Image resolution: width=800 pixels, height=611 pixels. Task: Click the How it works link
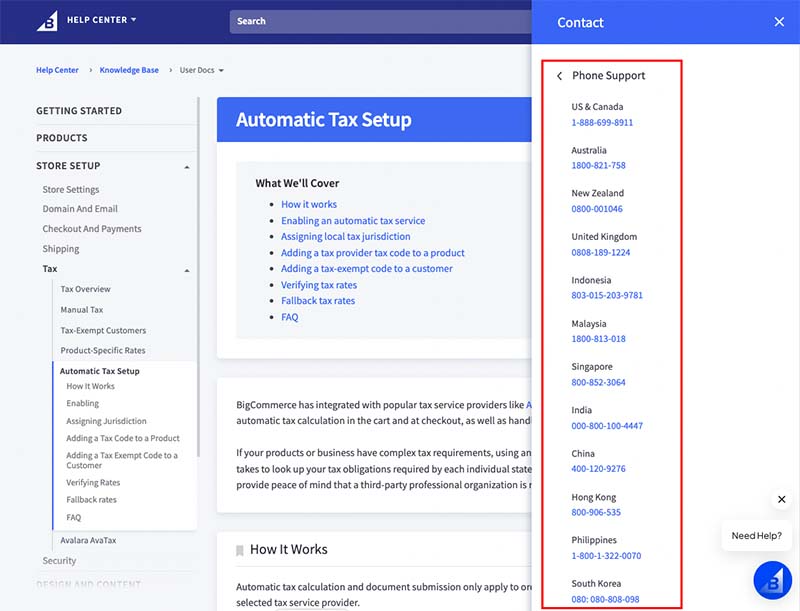[309, 205]
